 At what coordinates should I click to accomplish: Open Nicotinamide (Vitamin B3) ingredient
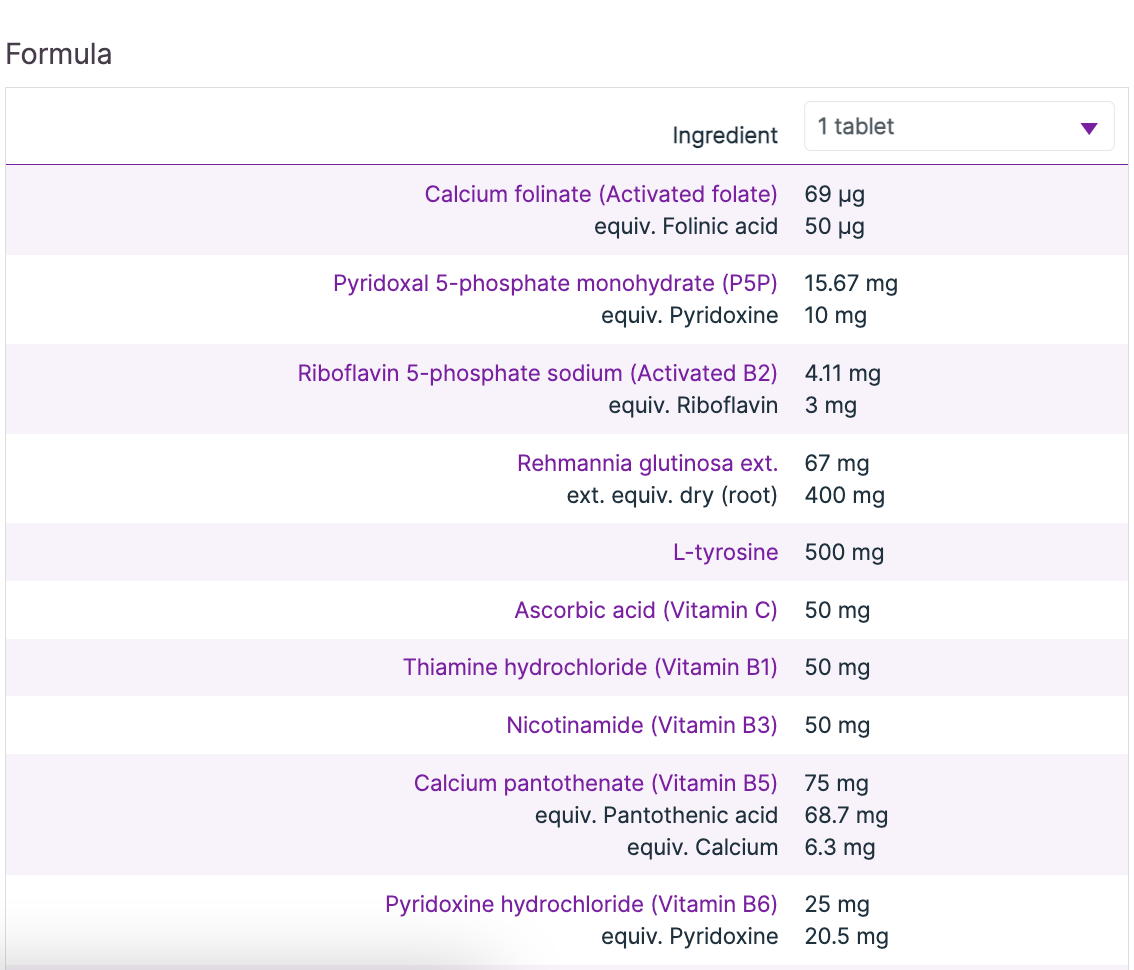[641, 726]
